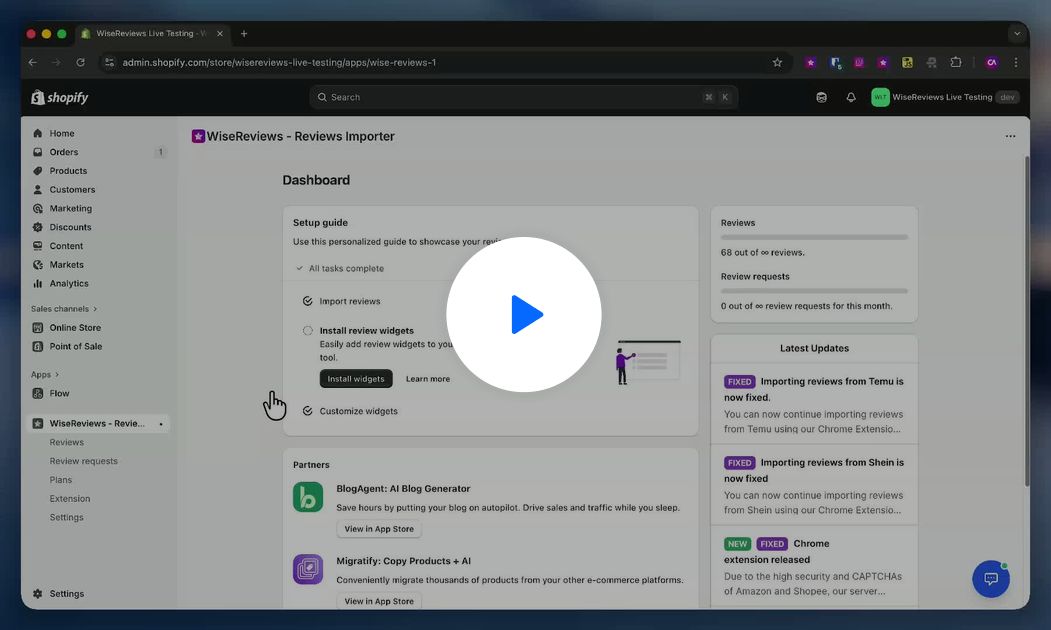Open Reviews sub-item
The width and height of the screenshot is (1051, 630).
(x=66, y=442)
